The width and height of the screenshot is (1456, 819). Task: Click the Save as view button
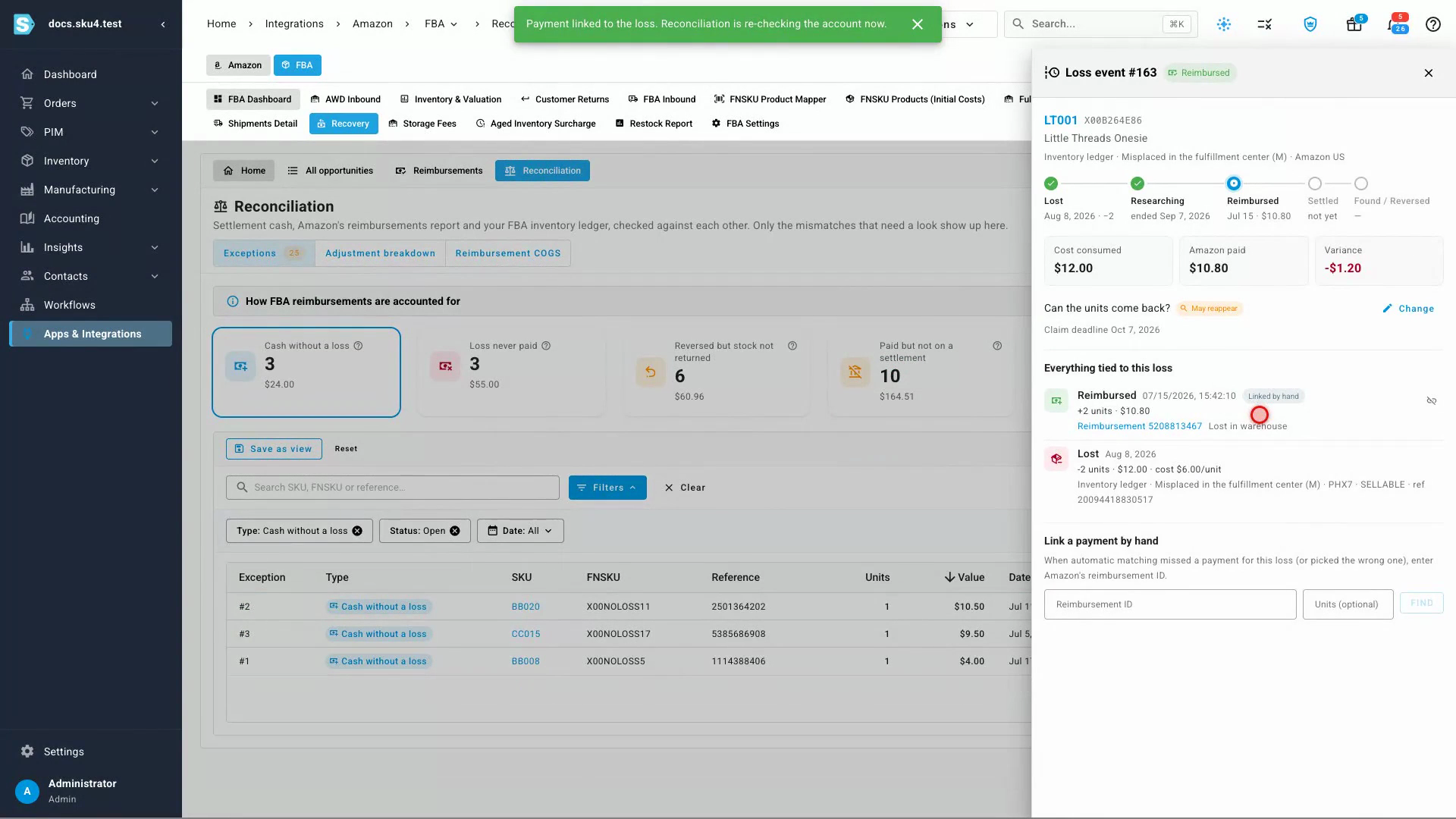click(274, 449)
